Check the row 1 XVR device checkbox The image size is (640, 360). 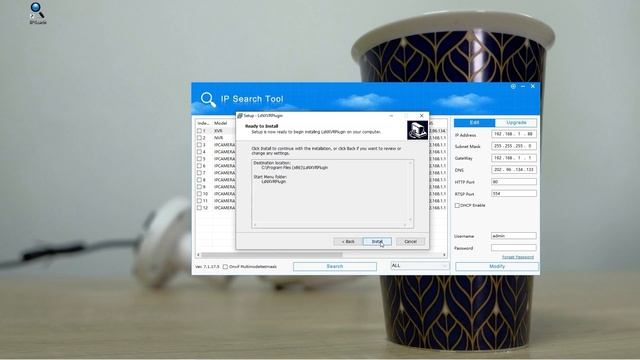200,131
